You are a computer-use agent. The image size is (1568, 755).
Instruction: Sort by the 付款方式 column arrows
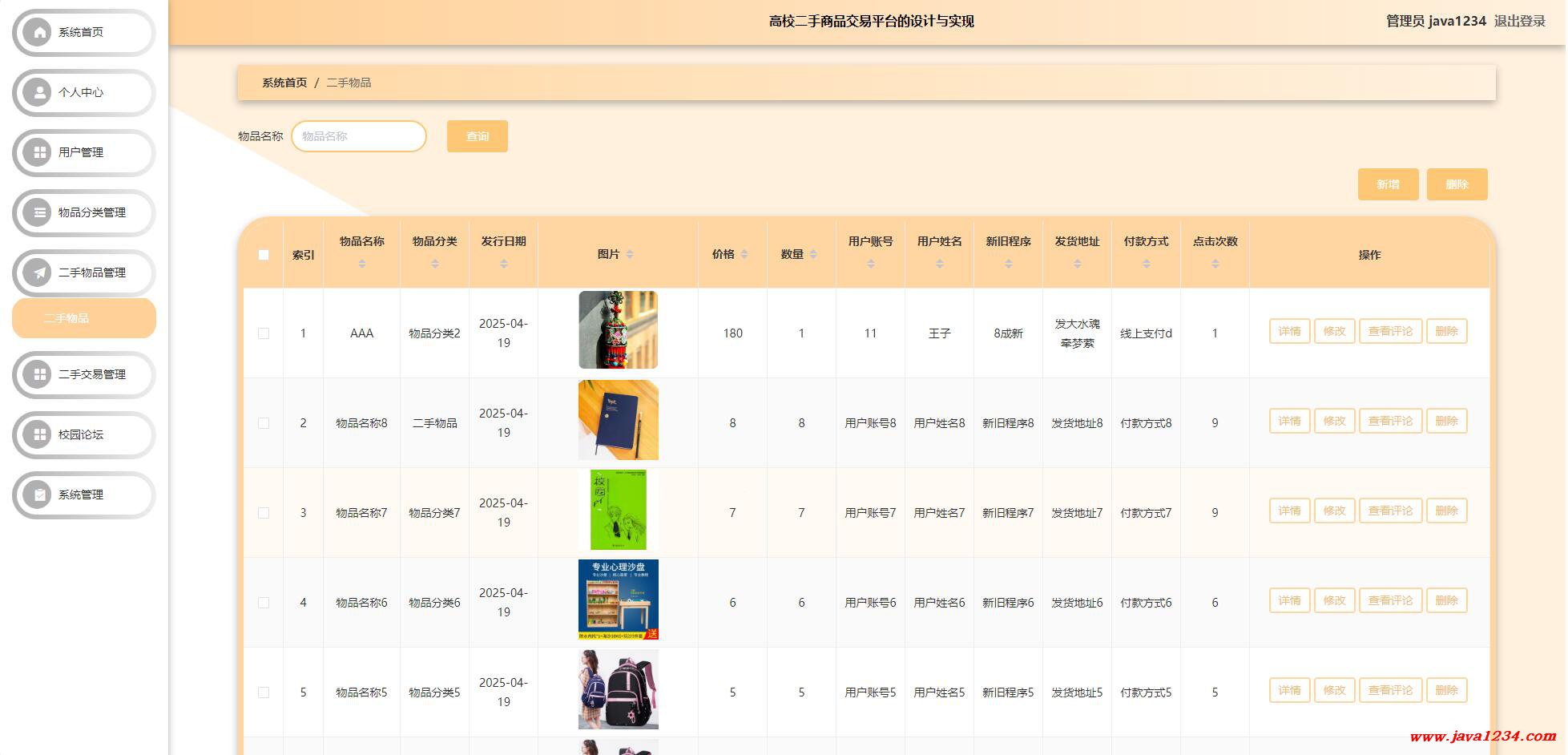[1147, 264]
